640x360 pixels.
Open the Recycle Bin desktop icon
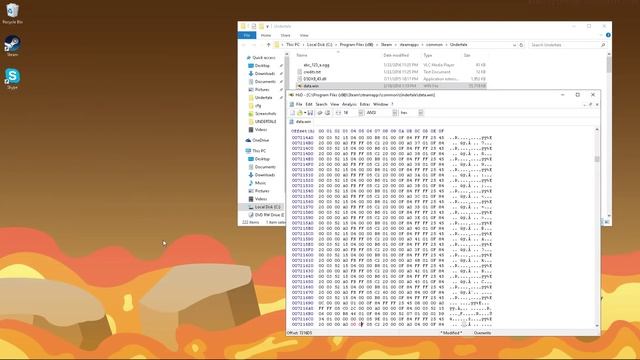[x=12, y=13]
